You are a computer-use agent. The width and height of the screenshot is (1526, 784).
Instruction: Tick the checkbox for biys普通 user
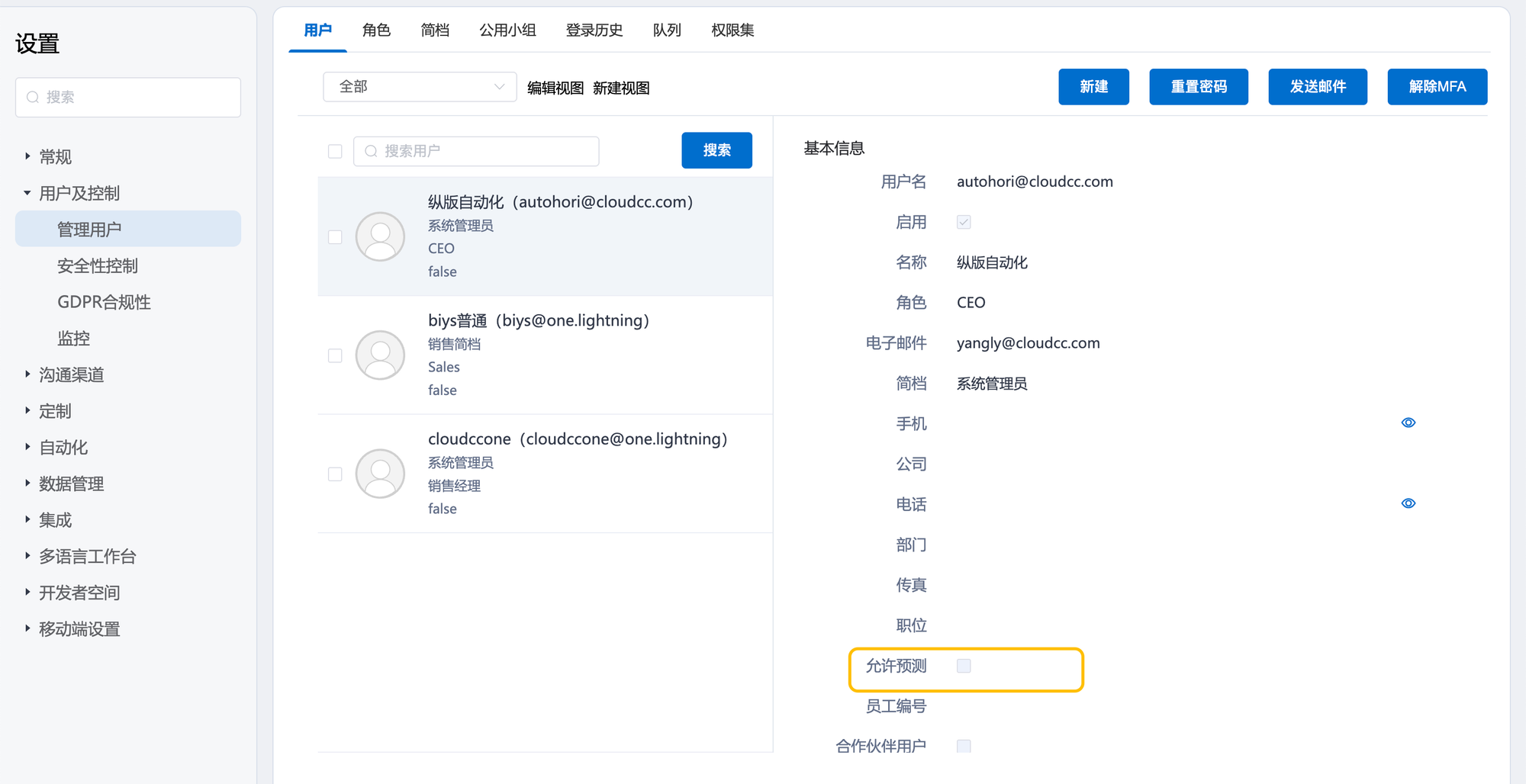[335, 355]
